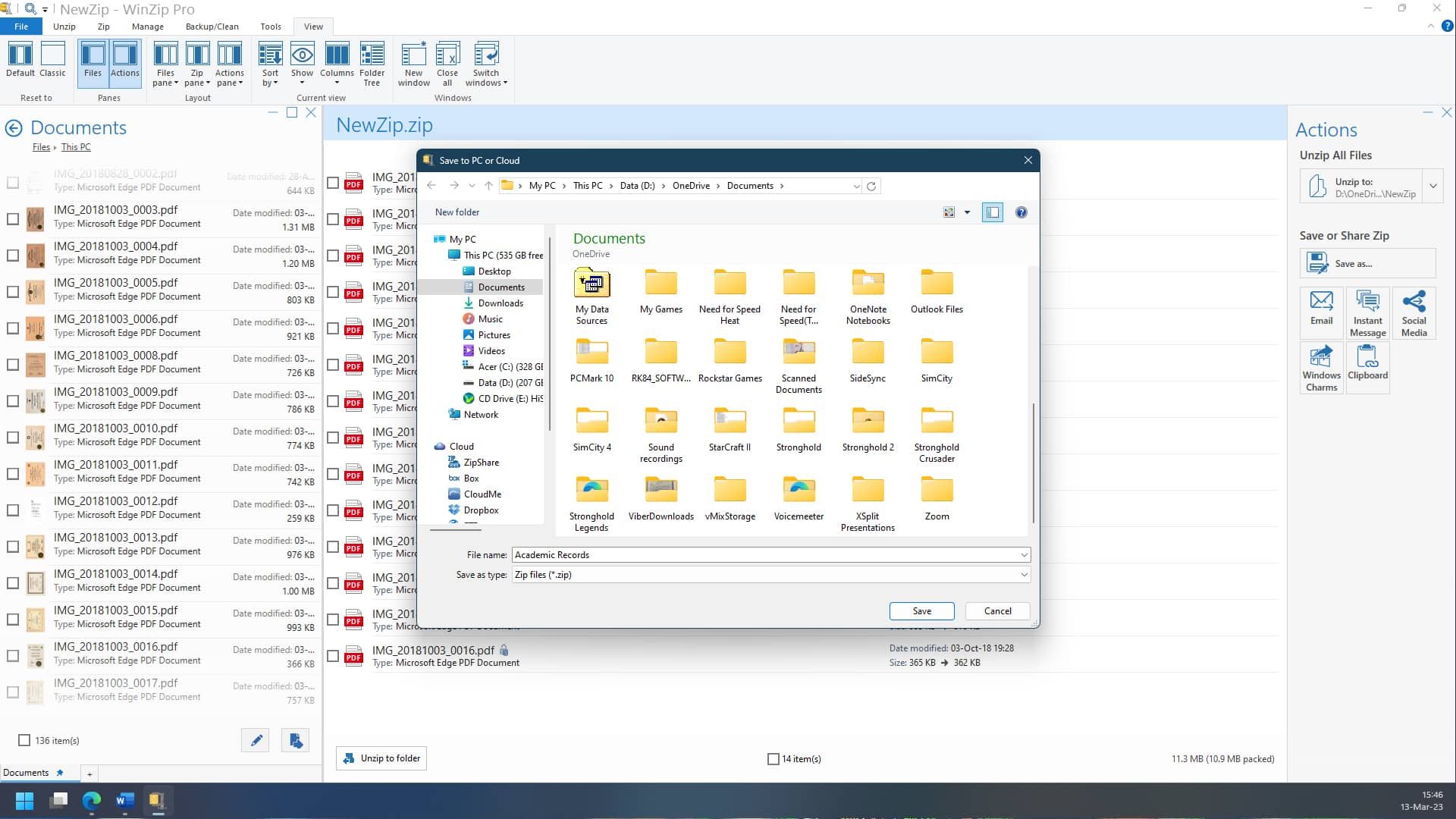Check the IMG_20181003_0010.pdf checkbox
Screen dimensions: 1456x819
pyautogui.click(x=13, y=438)
